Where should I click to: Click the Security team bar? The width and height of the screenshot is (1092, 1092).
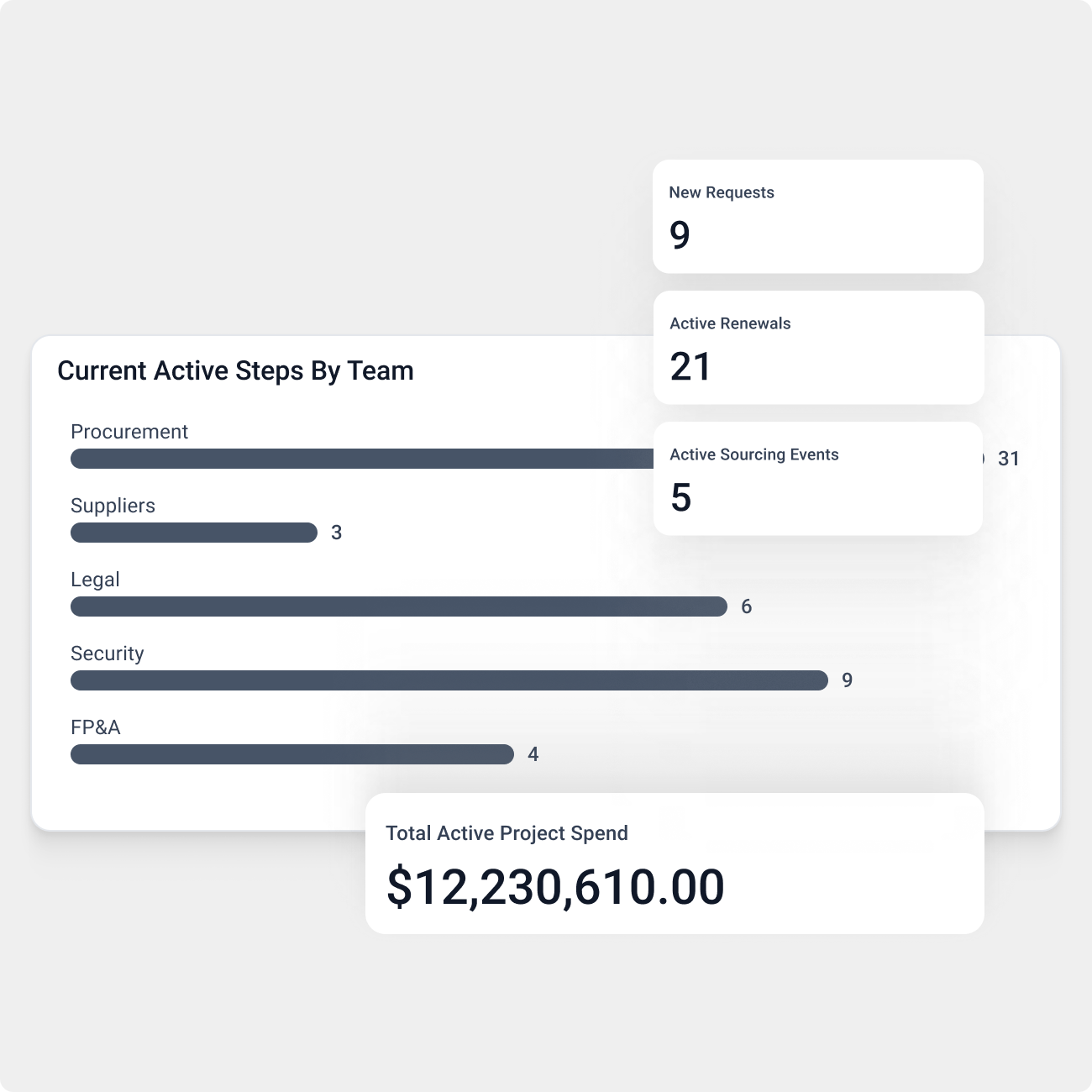[449, 680]
